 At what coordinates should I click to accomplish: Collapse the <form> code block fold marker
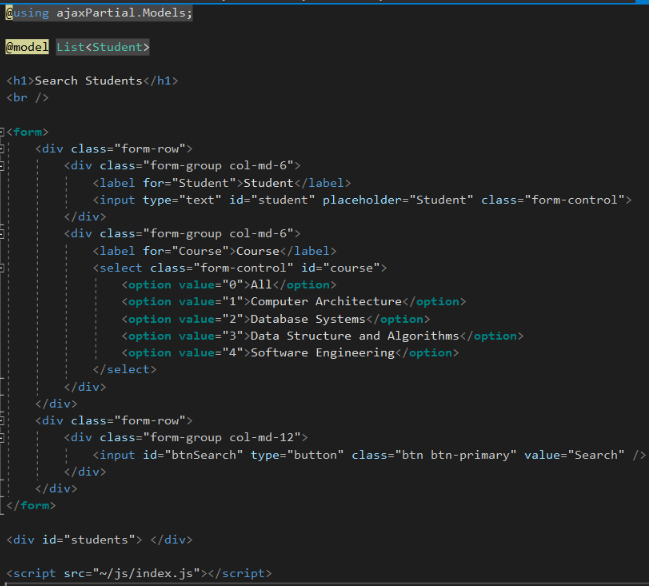[1, 132]
